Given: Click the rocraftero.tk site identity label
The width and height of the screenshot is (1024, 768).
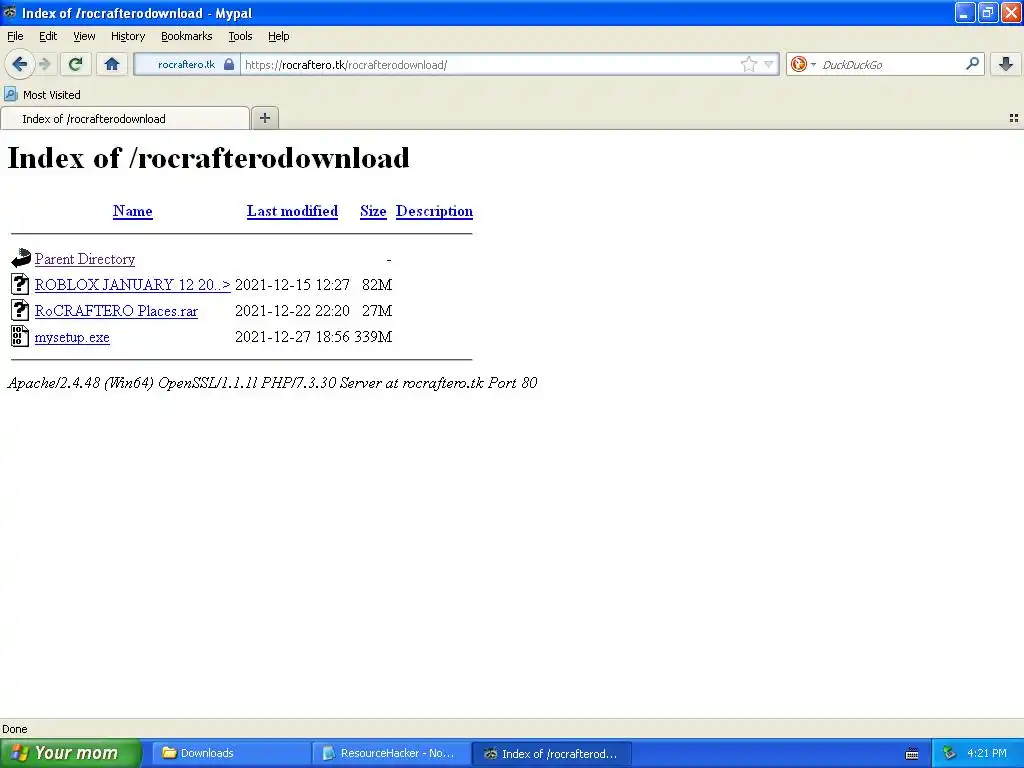Looking at the screenshot, I should tap(186, 65).
